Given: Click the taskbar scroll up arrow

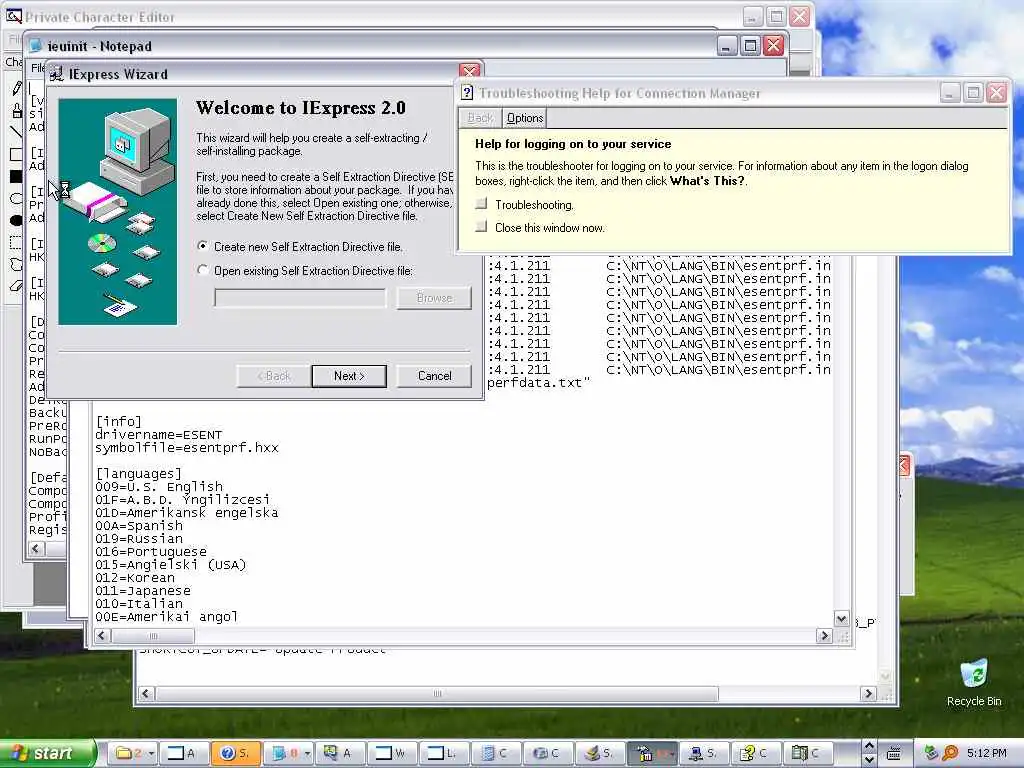Looking at the screenshot, I should 869,746.
